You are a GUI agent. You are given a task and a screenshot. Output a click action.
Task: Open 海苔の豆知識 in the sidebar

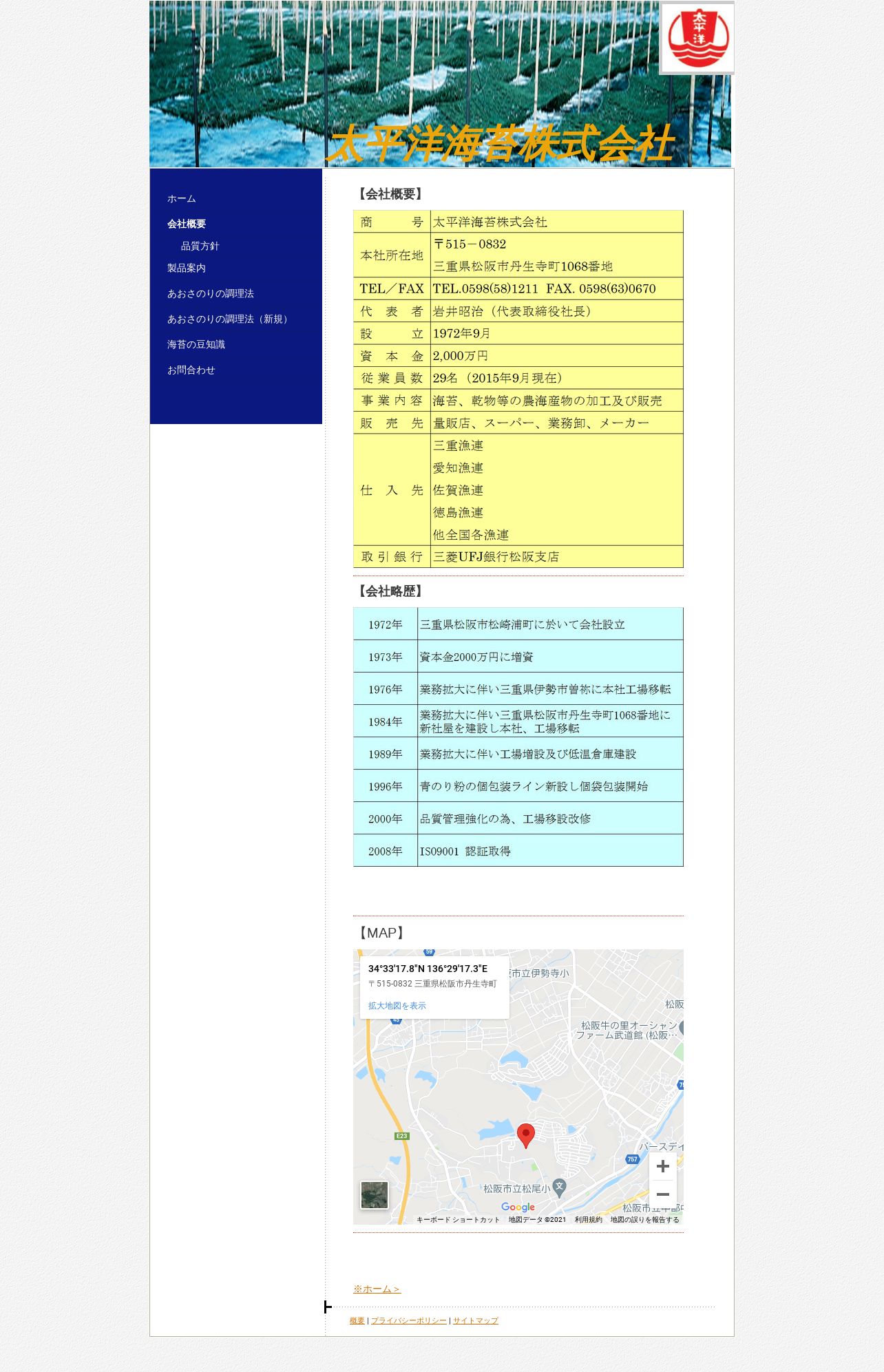(x=196, y=344)
